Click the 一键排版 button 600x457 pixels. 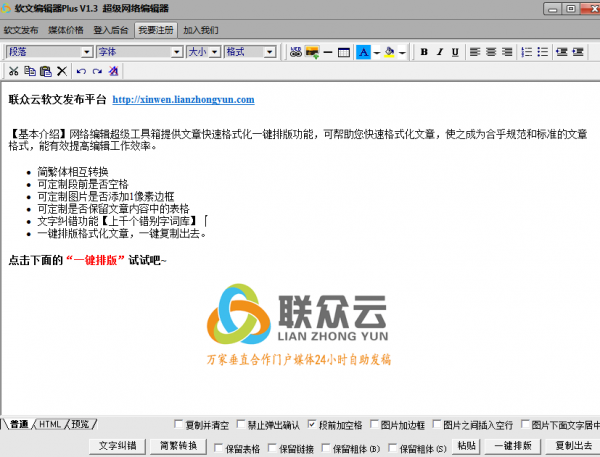click(513, 446)
